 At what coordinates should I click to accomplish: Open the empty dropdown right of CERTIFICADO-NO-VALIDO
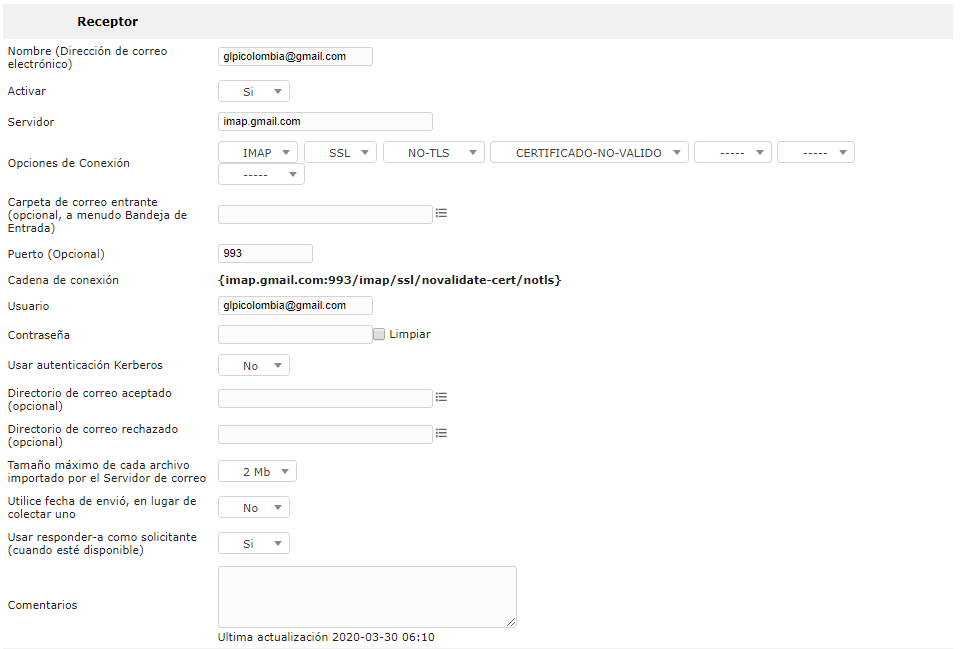(x=733, y=153)
